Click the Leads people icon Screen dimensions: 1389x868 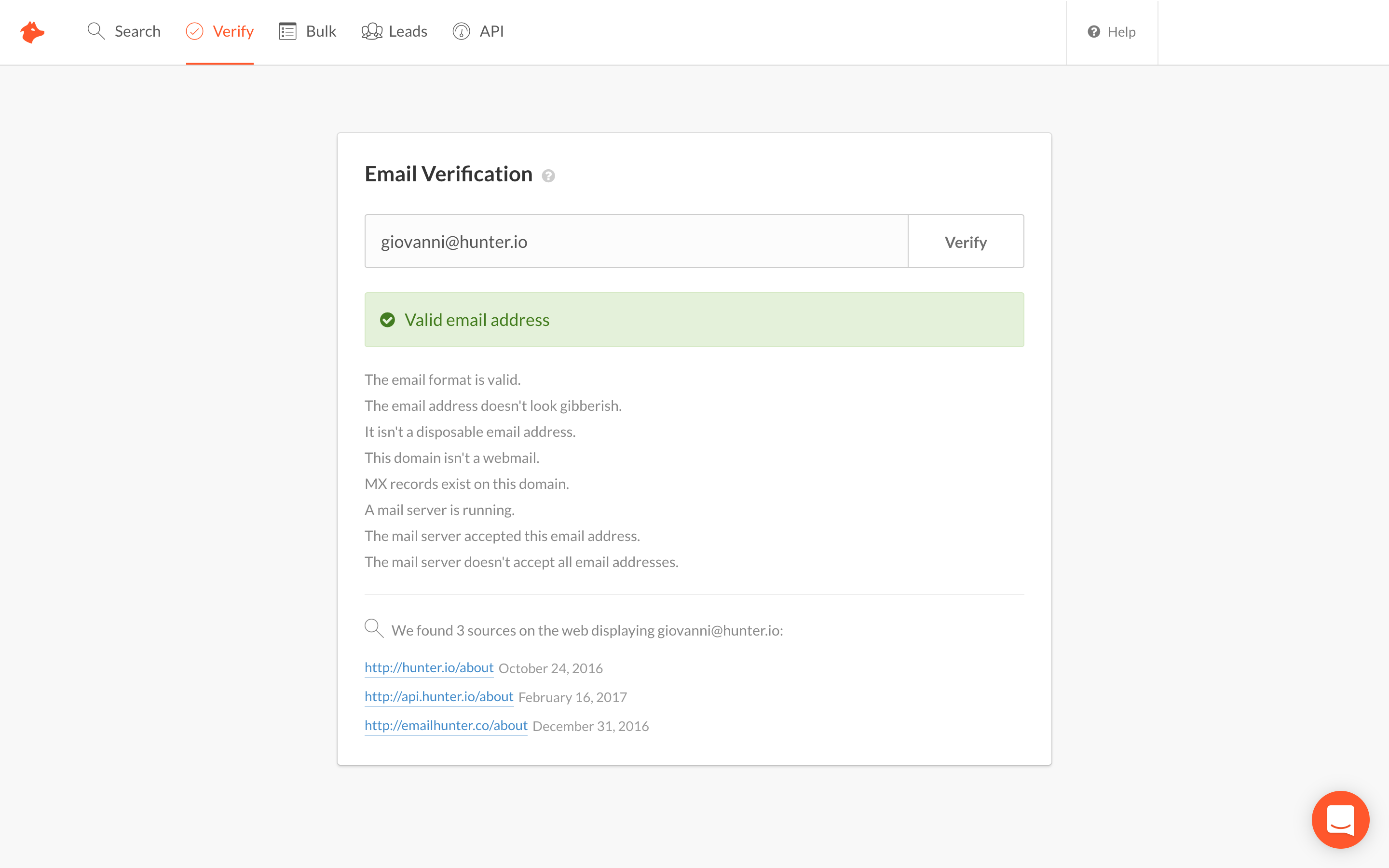pyautogui.click(x=371, y=31)
